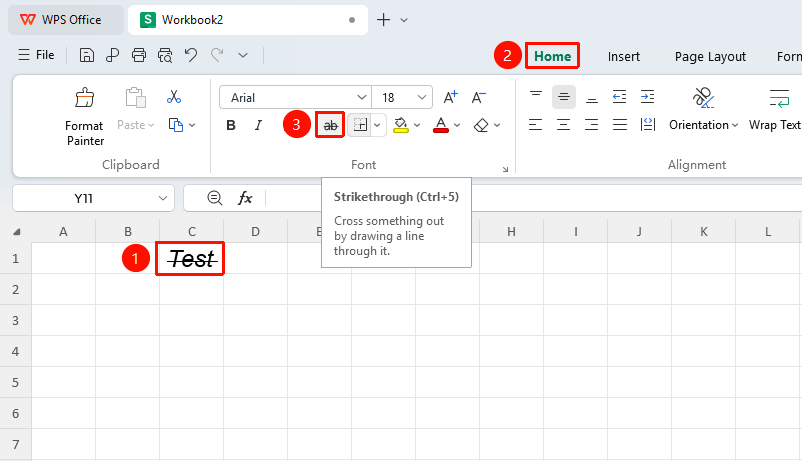
Task: Click the Save icon in quick toolbar
Action: pos(86,55)
